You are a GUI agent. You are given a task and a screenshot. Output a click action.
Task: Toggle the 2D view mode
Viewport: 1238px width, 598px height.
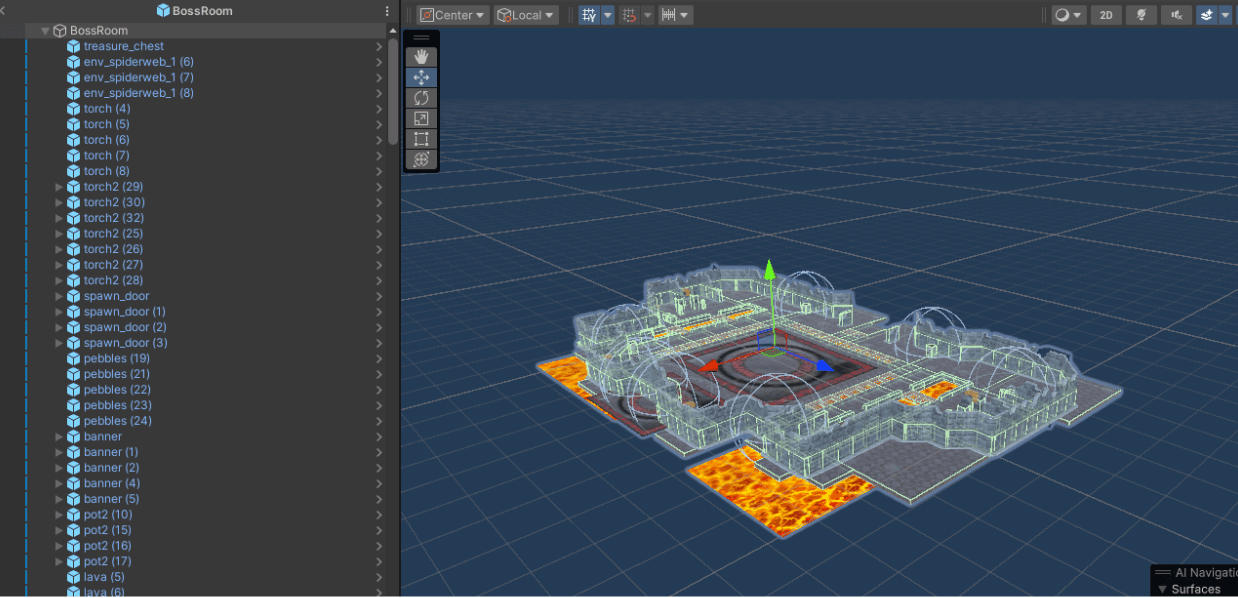[1105, 15]
